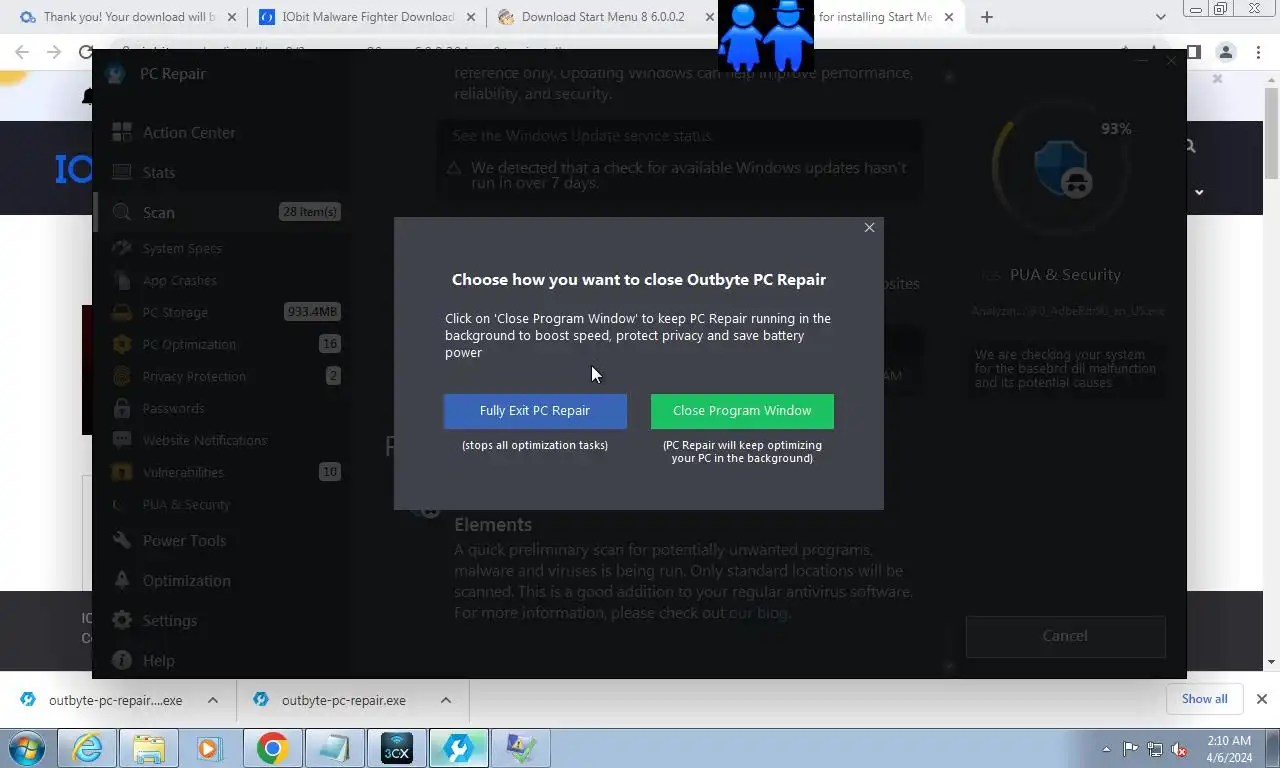Launch Internet Explorer from taskbar

pos(87,748)
